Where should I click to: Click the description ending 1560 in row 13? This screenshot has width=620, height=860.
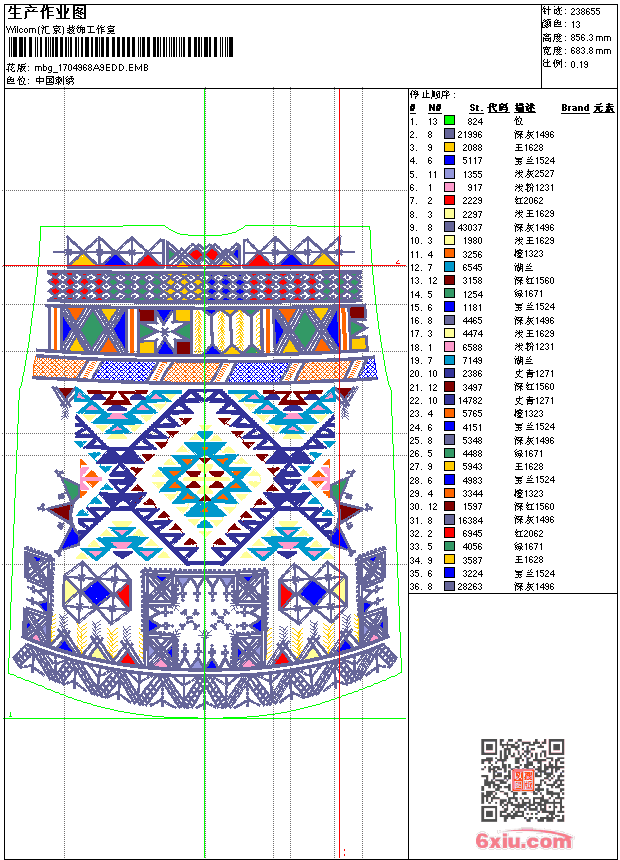tap(534, 280)
